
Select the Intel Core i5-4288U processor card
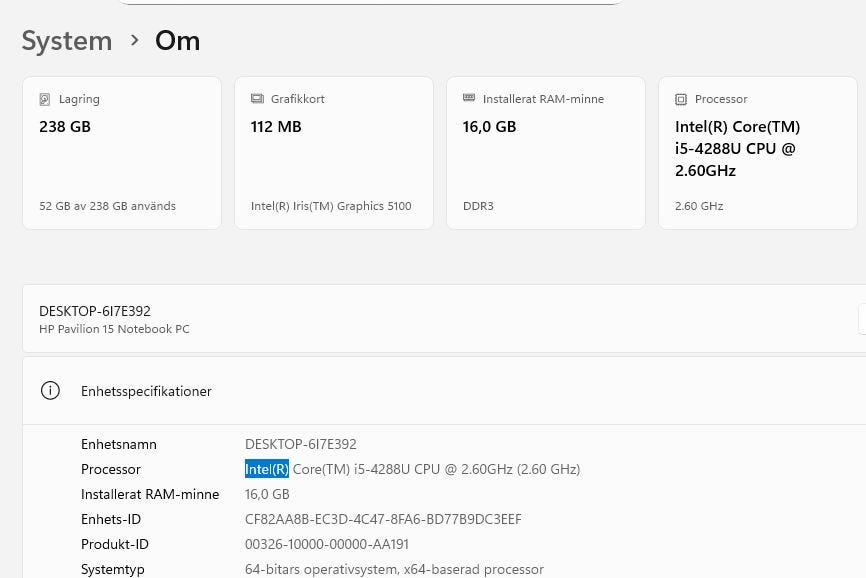click(x=757, y=153)
